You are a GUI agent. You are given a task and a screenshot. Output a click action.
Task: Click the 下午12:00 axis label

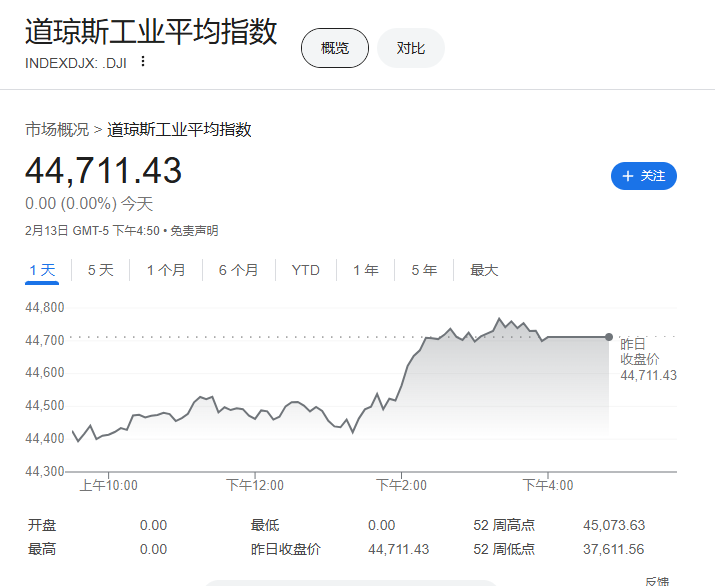[255, 485]
